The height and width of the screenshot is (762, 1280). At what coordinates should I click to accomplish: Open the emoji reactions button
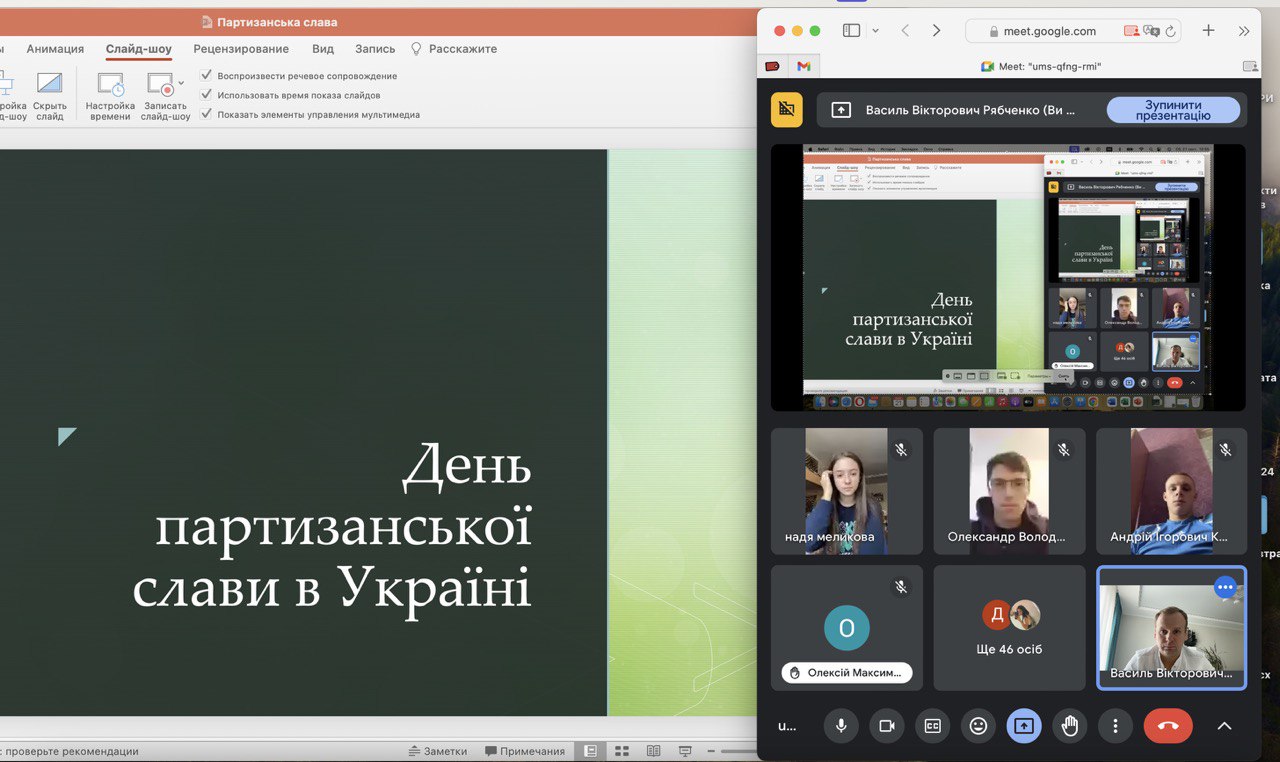click(x=978, y=726)
